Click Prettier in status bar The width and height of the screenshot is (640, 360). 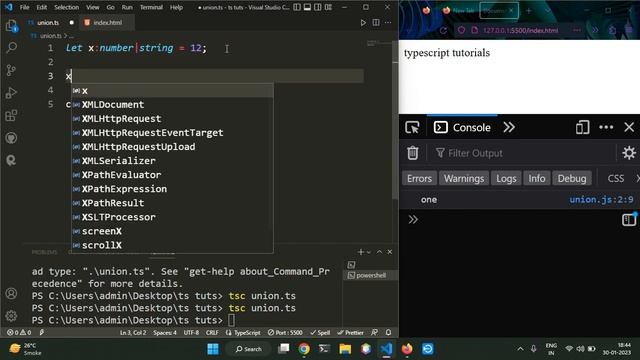[x=350, y=333]
